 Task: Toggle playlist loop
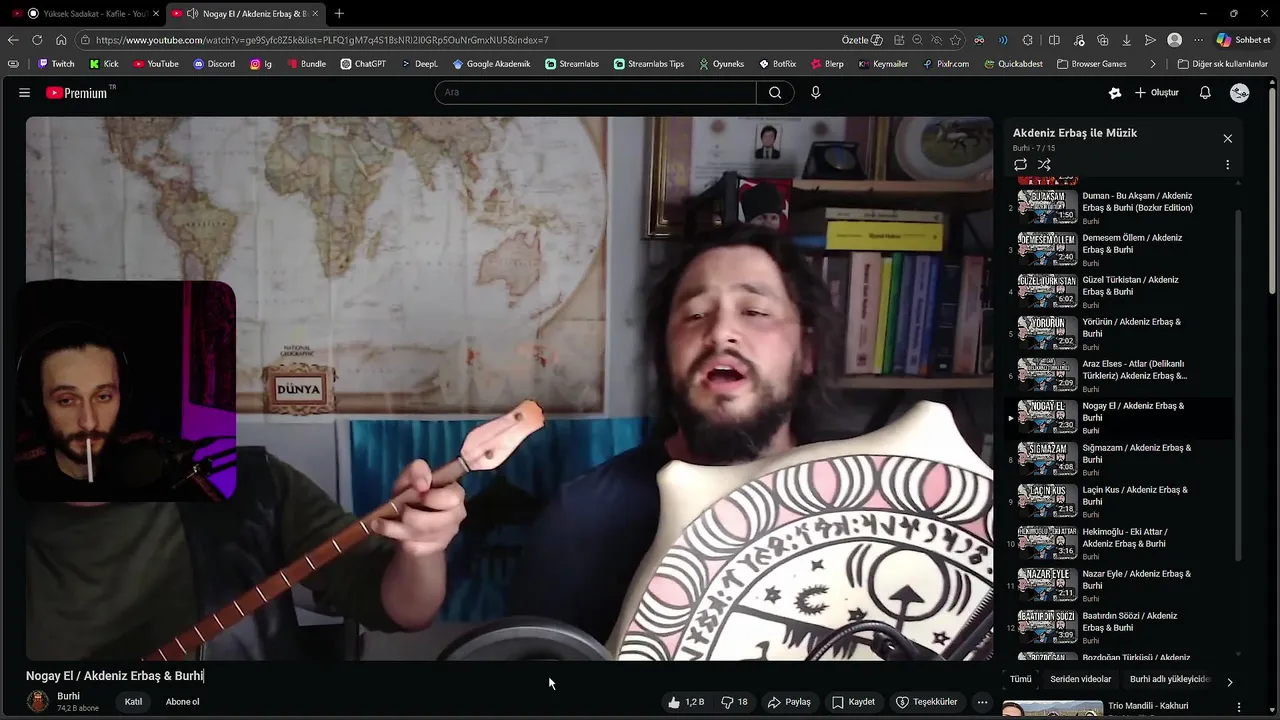pos(1020,165)
